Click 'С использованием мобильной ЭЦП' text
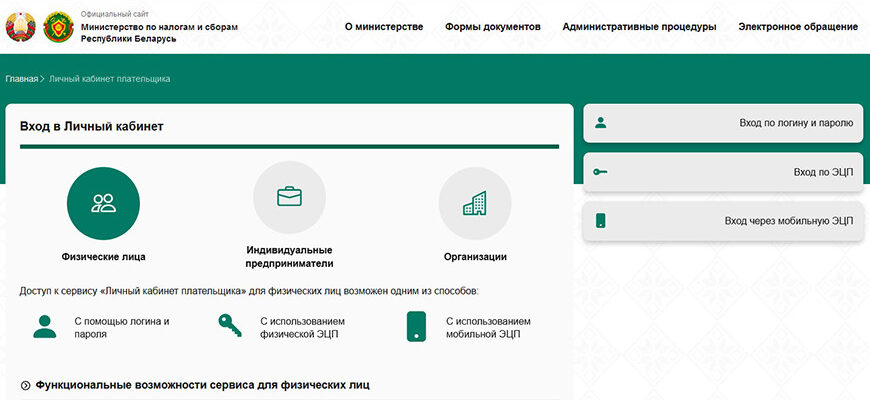870x400 pixels. tap(488, 328)
